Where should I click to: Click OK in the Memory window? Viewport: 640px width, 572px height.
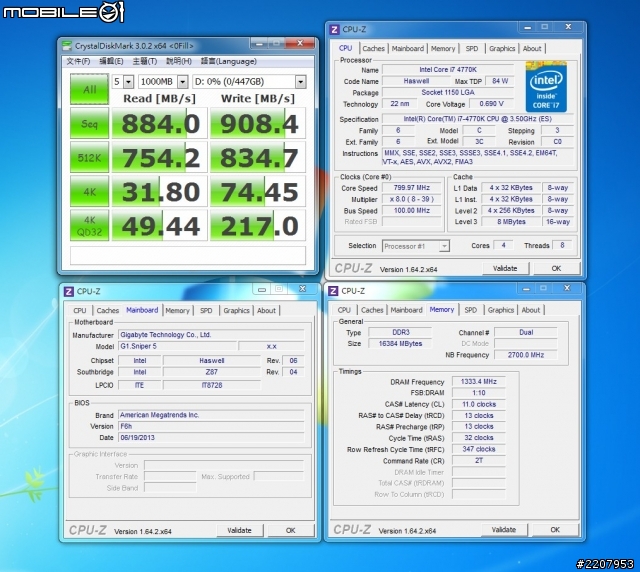click(555, 530)
